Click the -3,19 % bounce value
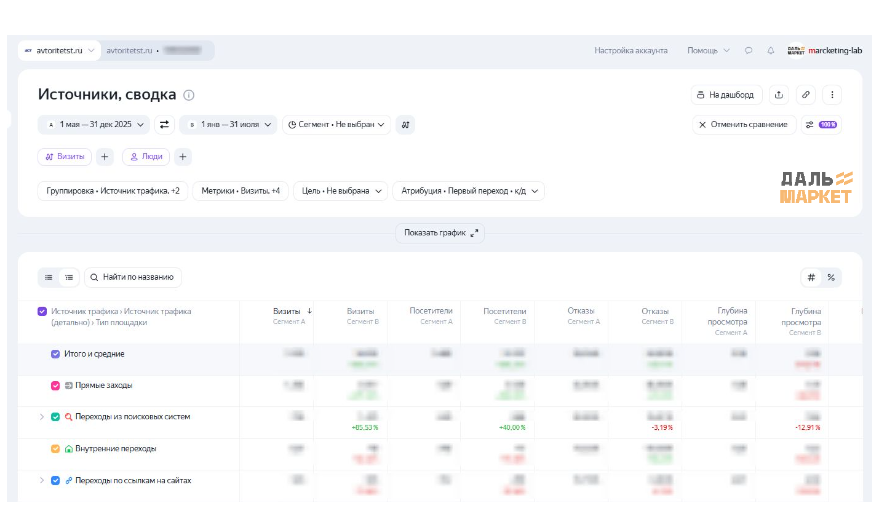877x522 pixels. click(662, 428)
